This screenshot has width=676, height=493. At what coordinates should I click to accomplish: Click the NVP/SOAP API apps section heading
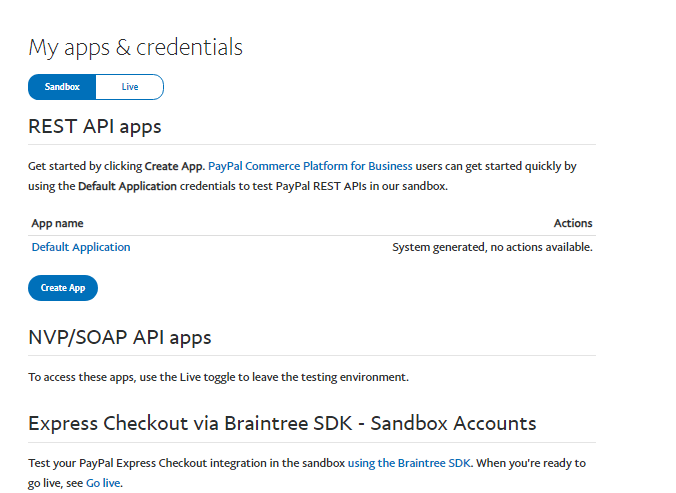coord(120,337)
